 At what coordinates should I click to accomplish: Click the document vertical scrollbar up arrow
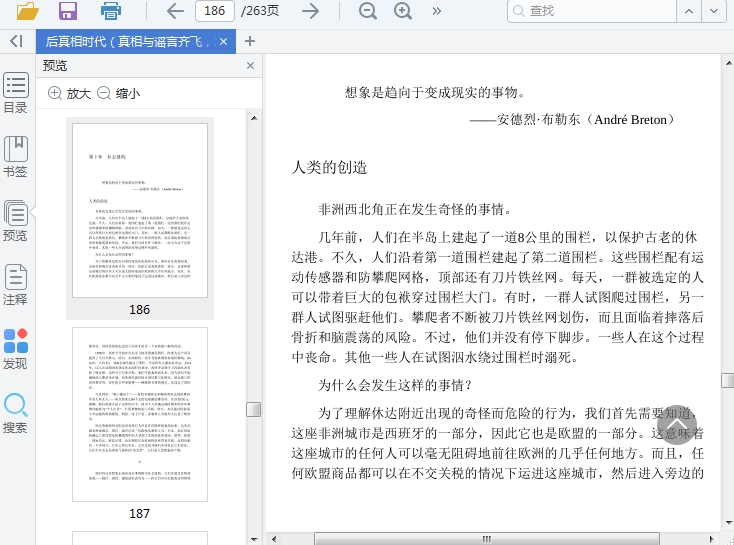click(x=728, y=62)
